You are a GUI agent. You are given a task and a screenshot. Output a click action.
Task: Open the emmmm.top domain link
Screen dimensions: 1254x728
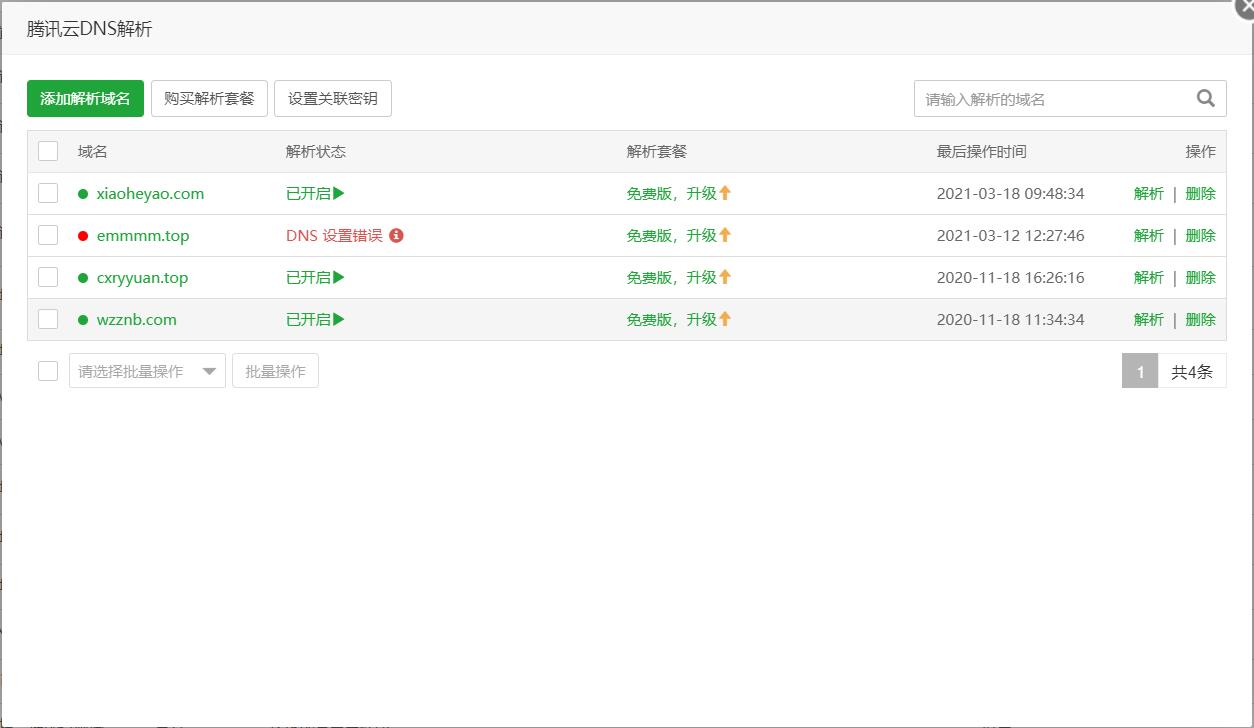[143, 235]
